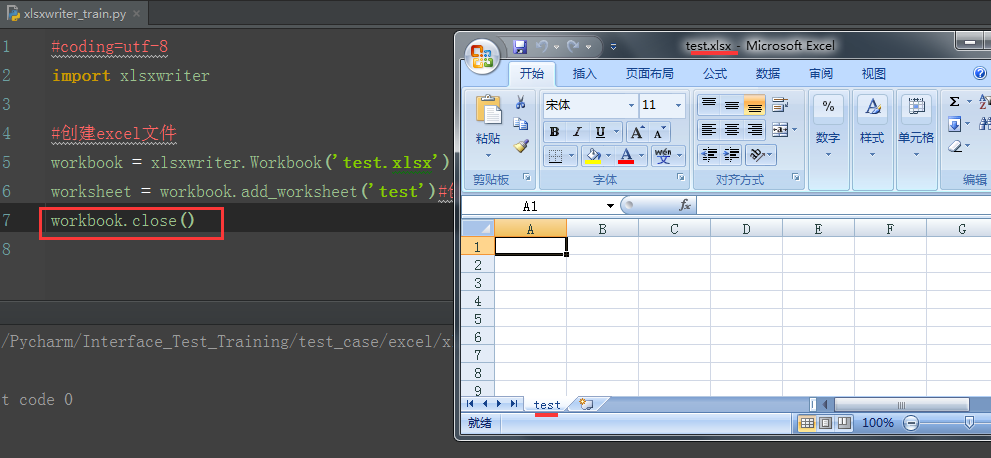Zoom out with the minus button
Viewport: 991px width, 458px height.
(911, 423)
